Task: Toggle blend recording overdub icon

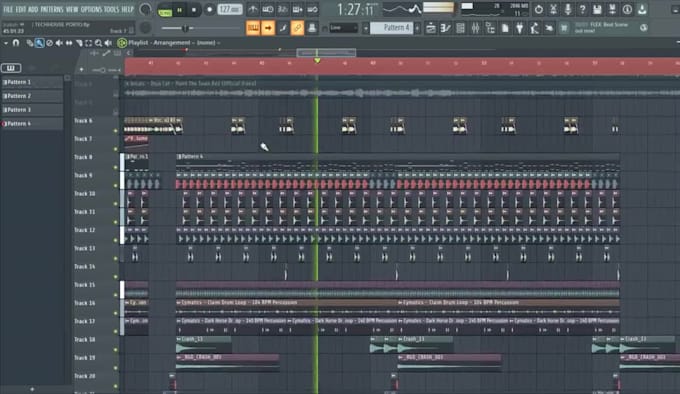Action: pyautogui.click(x=298, y=9)
